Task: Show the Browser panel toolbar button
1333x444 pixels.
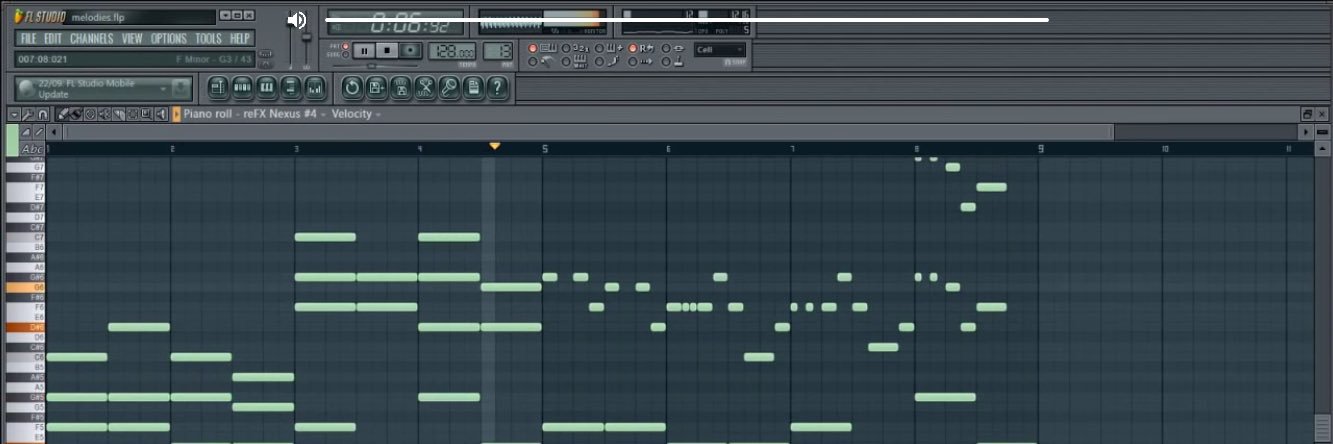Action: [291, 87]
